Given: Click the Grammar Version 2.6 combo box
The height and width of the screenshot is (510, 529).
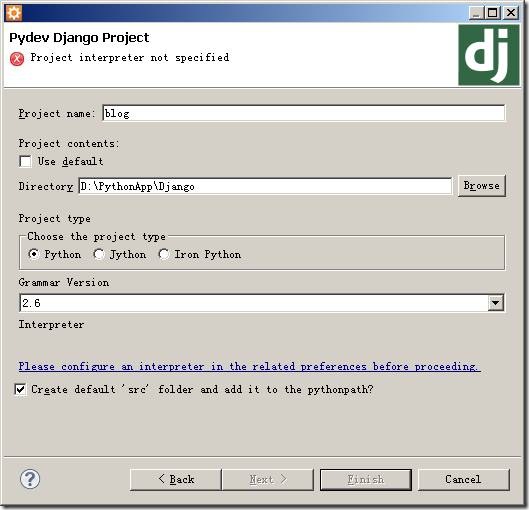Looking at the screenshot, I should coord(262,303).
